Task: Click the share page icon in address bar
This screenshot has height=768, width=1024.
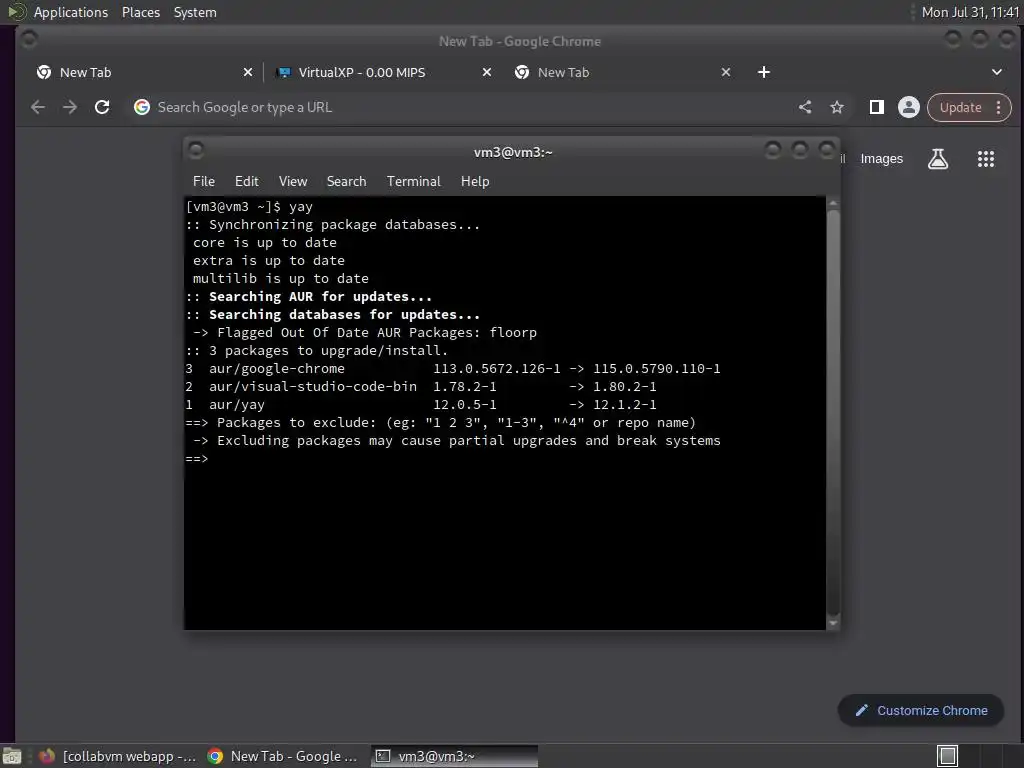Action: 805,107
